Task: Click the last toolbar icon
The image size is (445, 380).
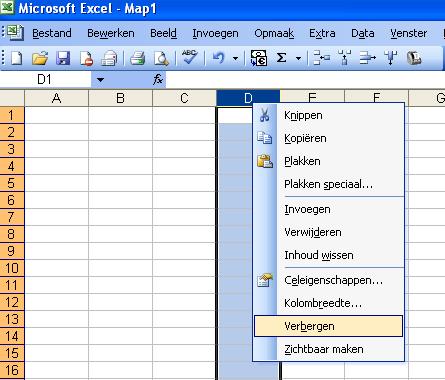Action: pos(414,58)
